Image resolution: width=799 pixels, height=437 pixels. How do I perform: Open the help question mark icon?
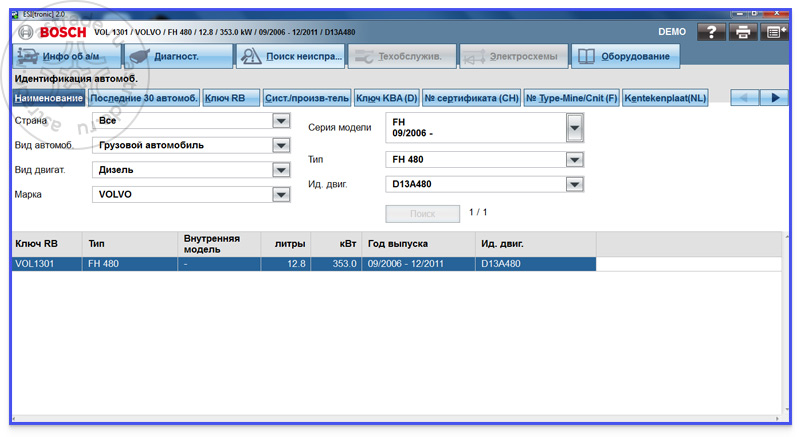711,32
